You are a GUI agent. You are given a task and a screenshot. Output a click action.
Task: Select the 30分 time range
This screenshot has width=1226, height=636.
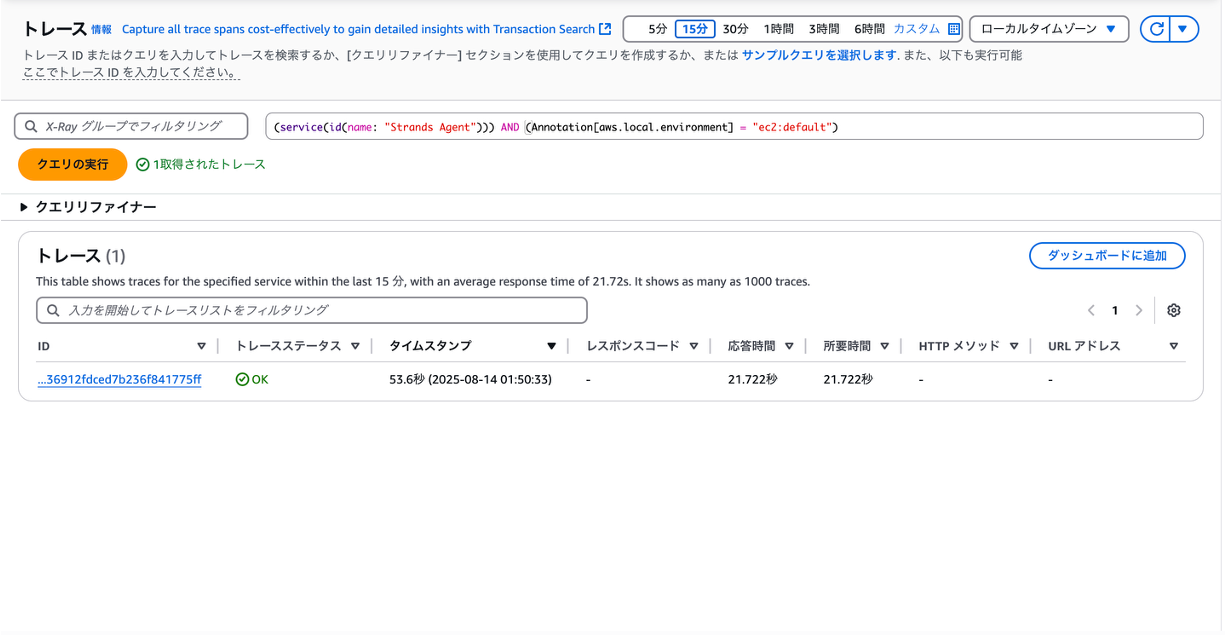(735, 29)
